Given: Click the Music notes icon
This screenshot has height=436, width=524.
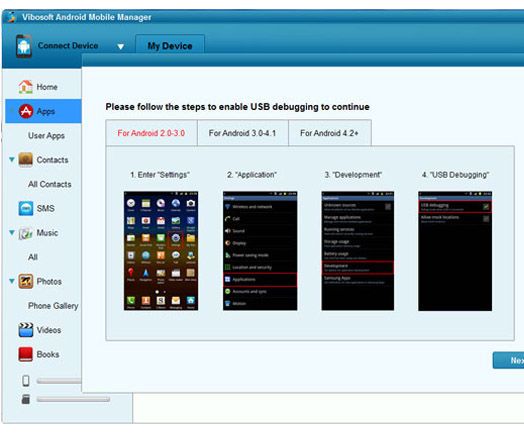Looking at the screenshot, I should click(x=25, y=233).
